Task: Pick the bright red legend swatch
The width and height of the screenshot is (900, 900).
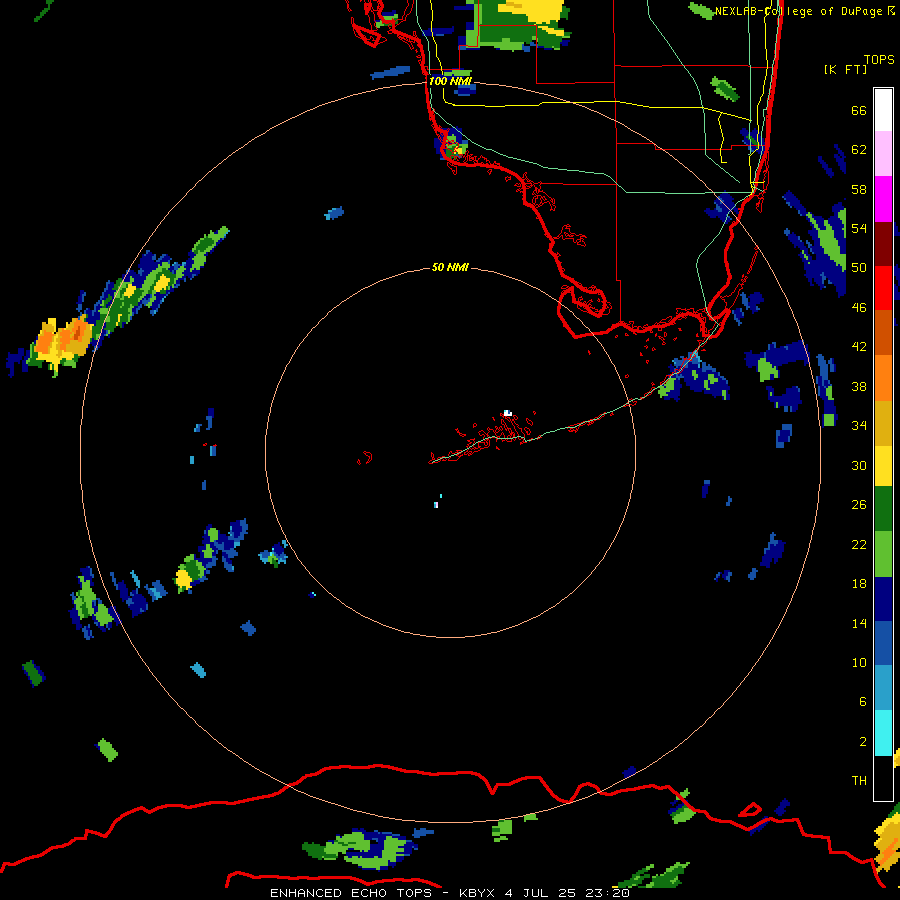Action: pos(883,288)
